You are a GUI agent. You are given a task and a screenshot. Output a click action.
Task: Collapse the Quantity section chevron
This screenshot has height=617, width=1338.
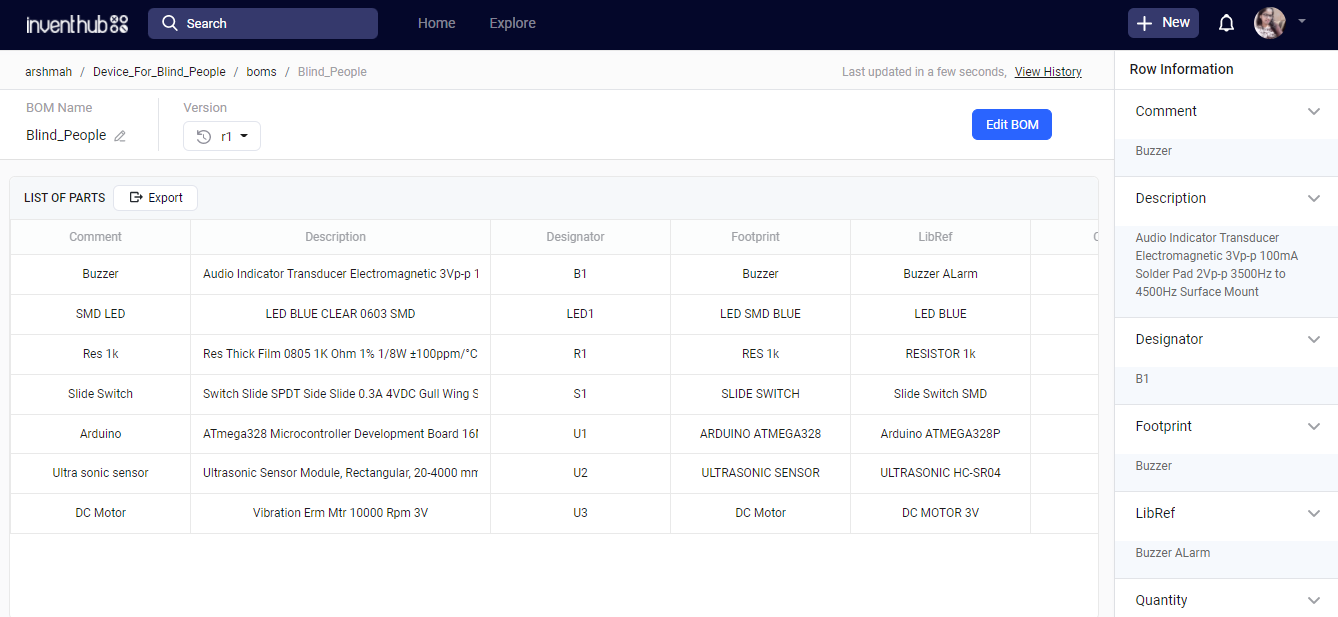point(1314,601)
